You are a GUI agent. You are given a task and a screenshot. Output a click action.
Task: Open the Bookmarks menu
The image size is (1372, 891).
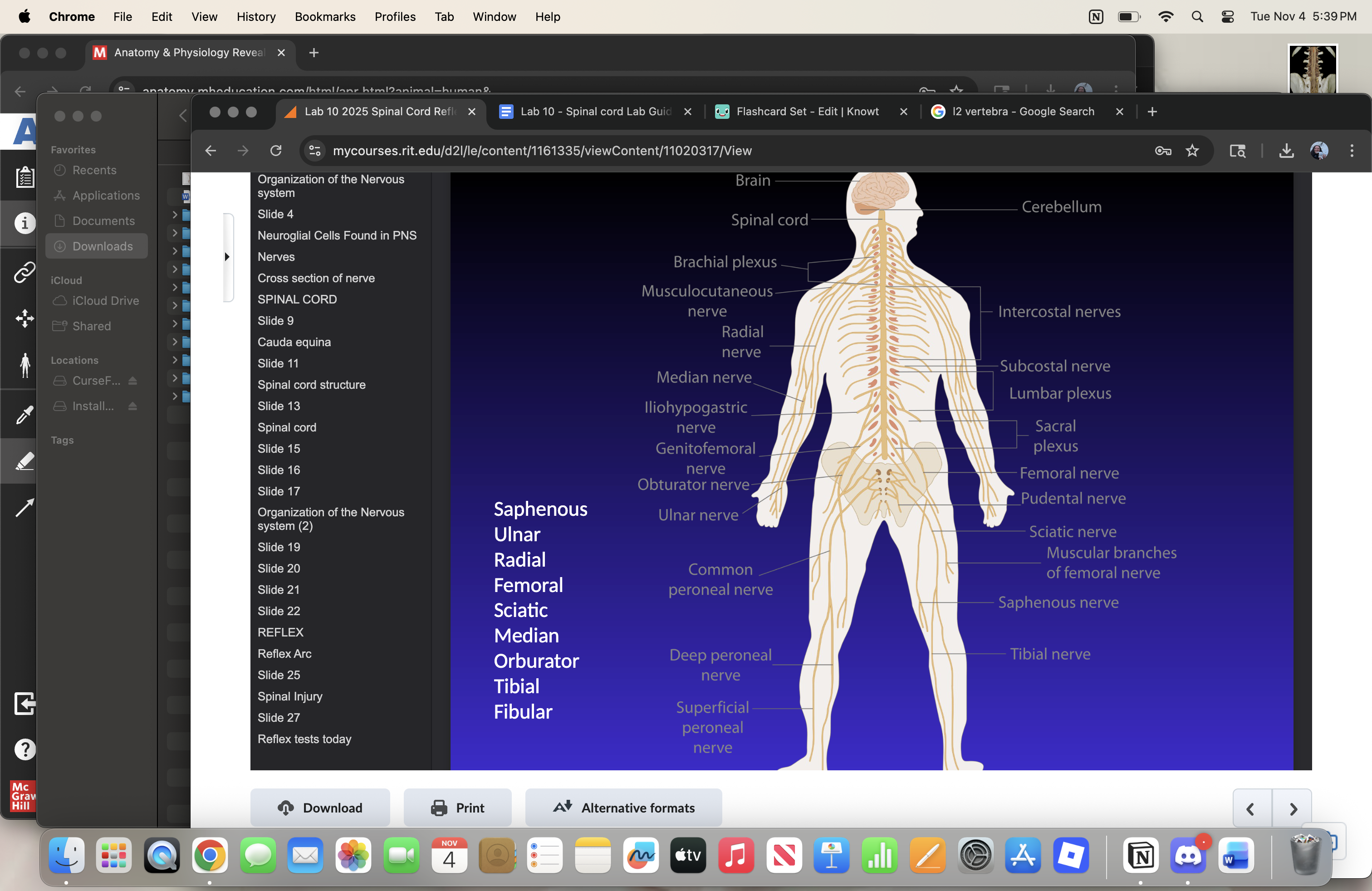[324, 17]
